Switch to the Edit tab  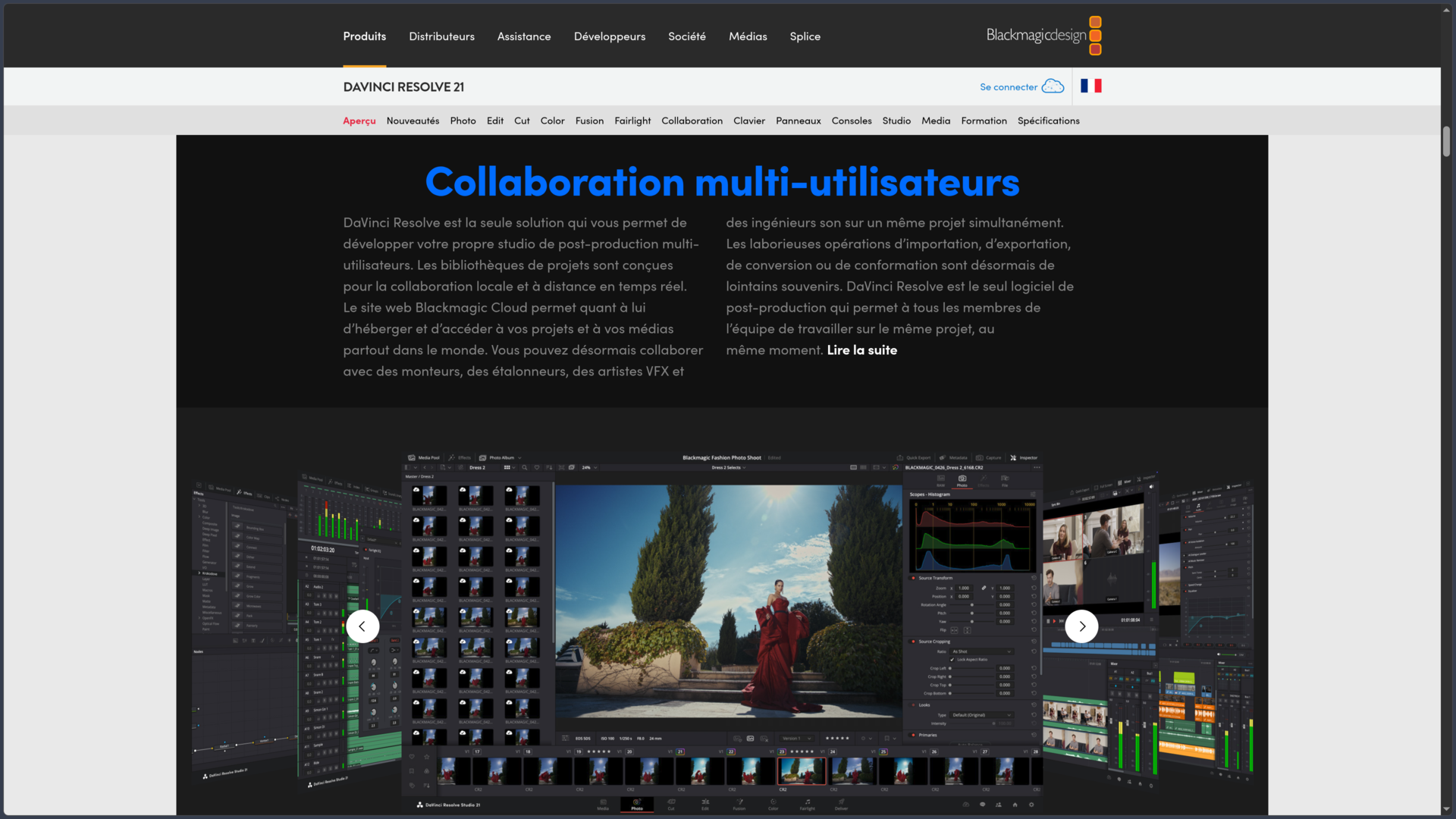(x=495, y=121)
